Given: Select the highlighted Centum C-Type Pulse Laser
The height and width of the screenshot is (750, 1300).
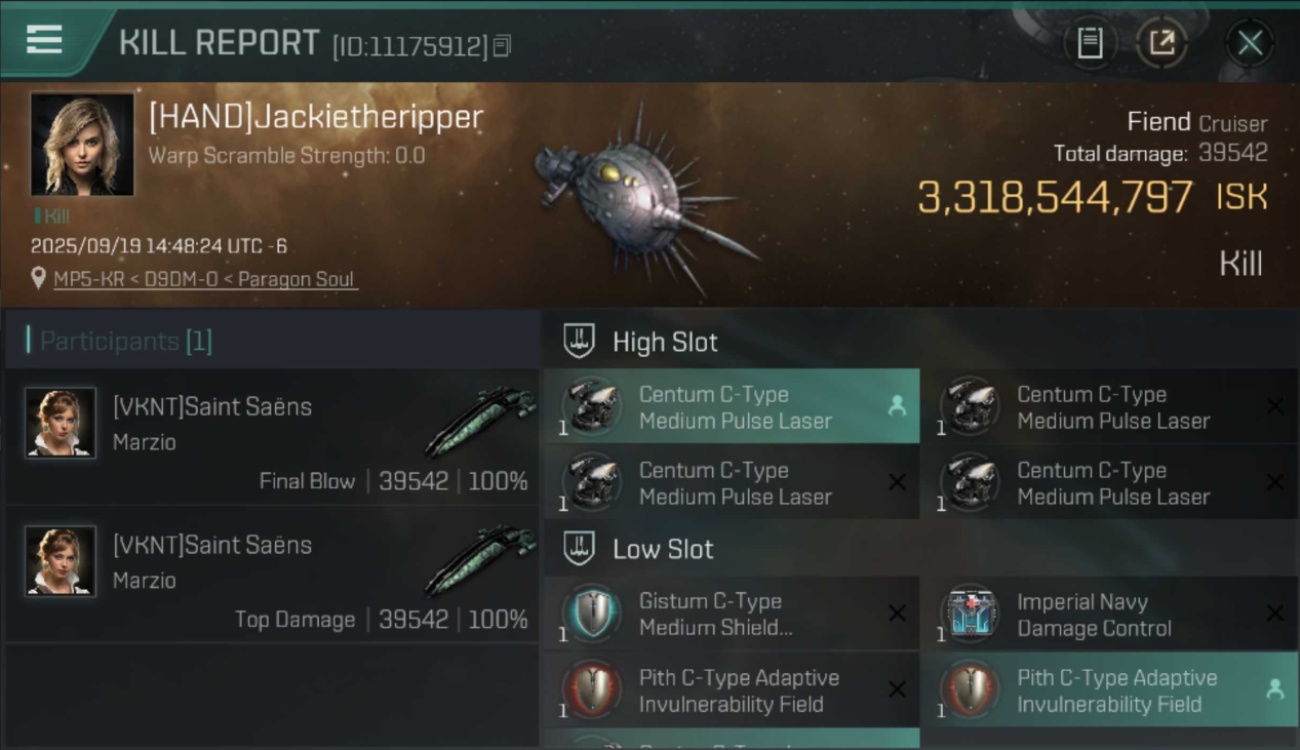Looking at the screenshot, I should pyautogui.click(x=734, y=407).
